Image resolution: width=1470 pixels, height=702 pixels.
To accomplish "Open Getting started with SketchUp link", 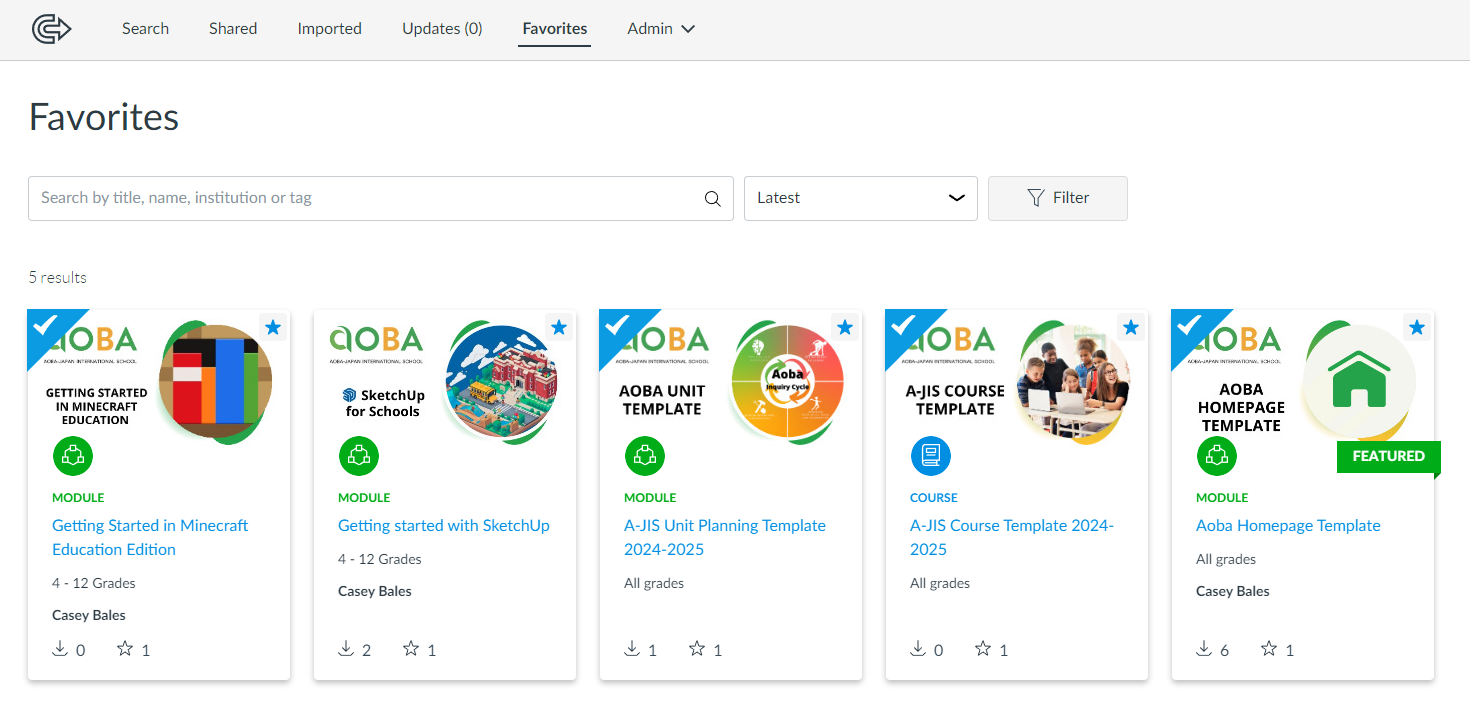I will [x=443, y=525].
